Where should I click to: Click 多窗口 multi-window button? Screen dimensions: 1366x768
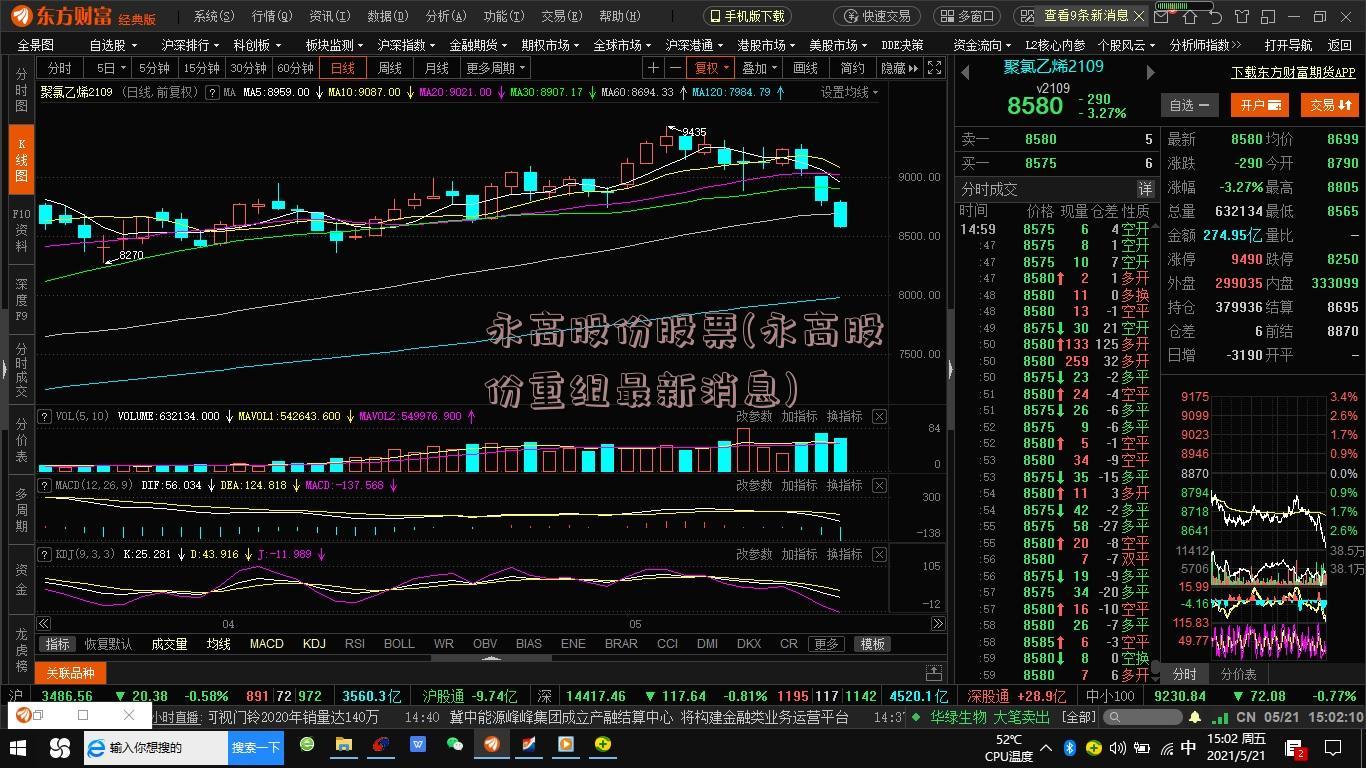tap(968, 16)
